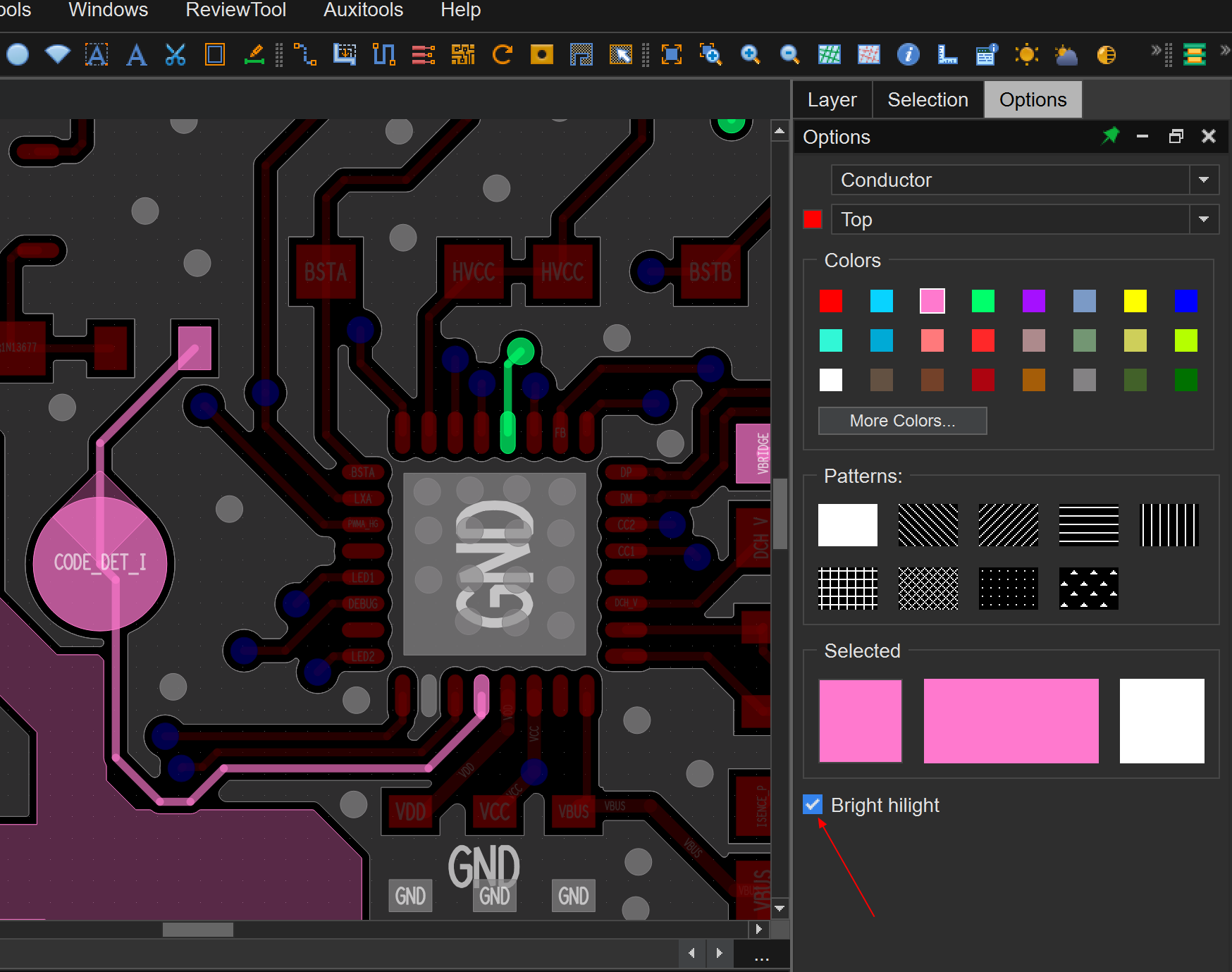
Task: Expand the hidden toolbar overflow chevron
Action: pos(1156,50)
